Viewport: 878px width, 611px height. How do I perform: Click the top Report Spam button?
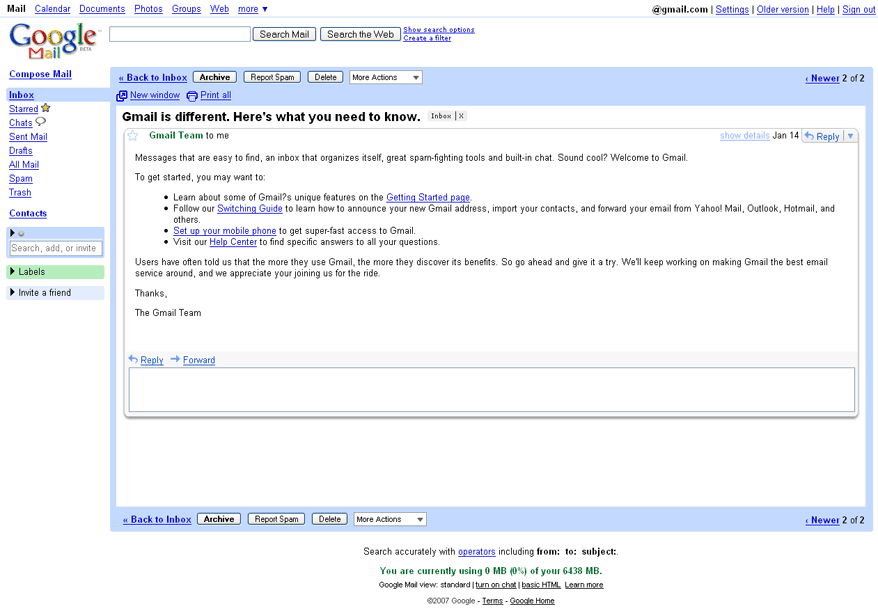point(272,77)
